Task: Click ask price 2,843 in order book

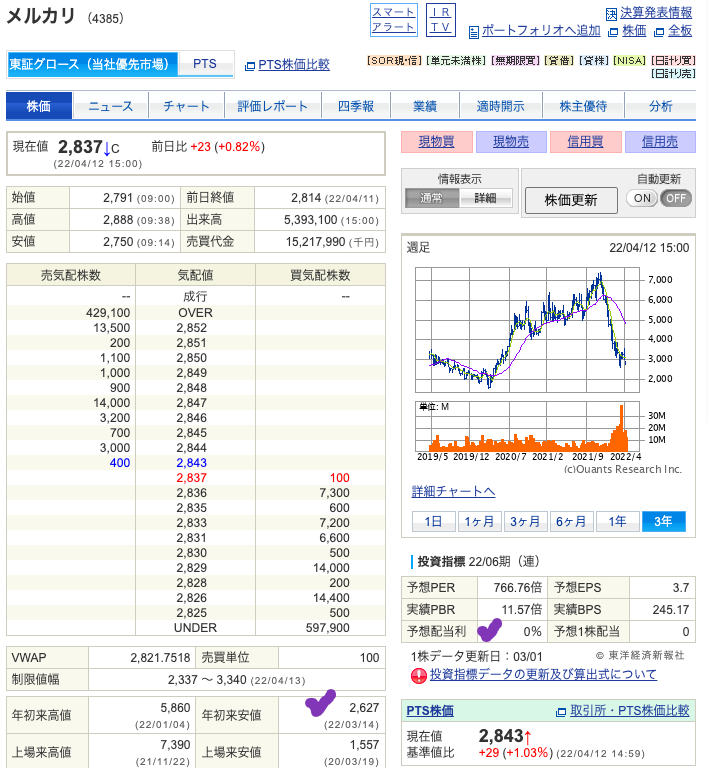Action: [191, 463]
